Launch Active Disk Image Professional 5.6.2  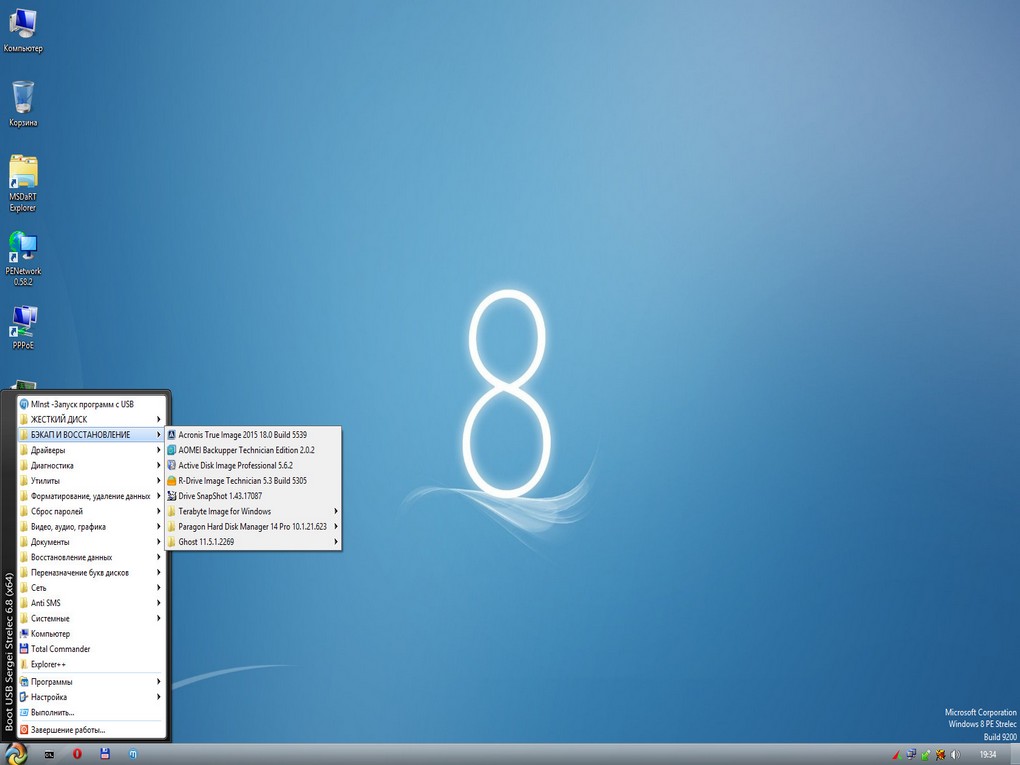[254, 465]
